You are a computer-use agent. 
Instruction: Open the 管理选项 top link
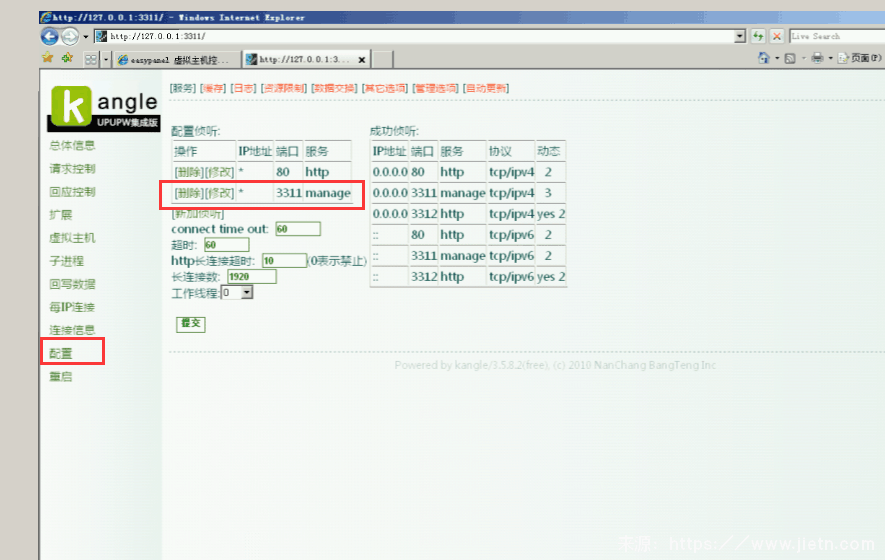tap(435, 88)
